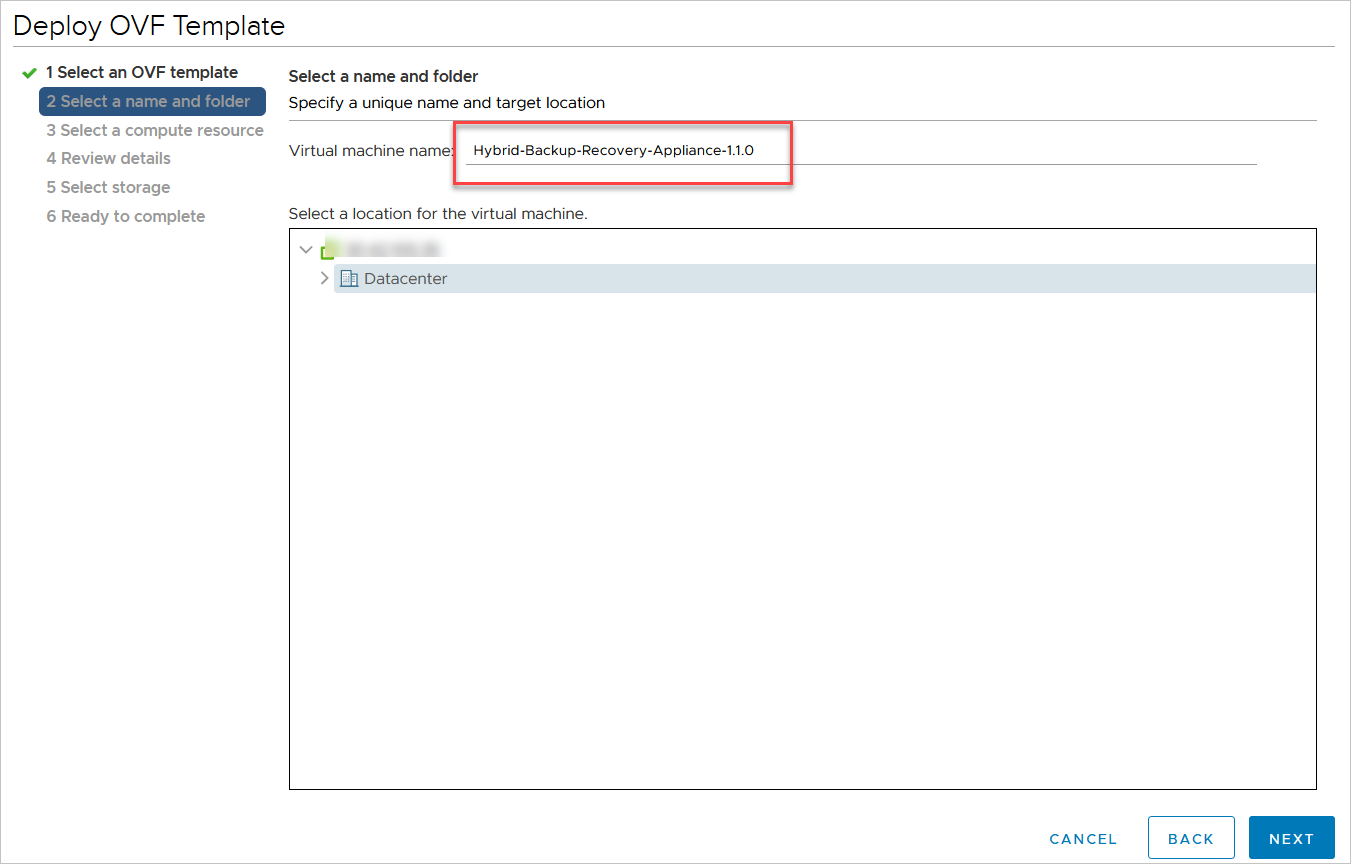Click CANCEL to abort deployment
The width and height of the screenshot is (1351, 864).
point(1083,839)
